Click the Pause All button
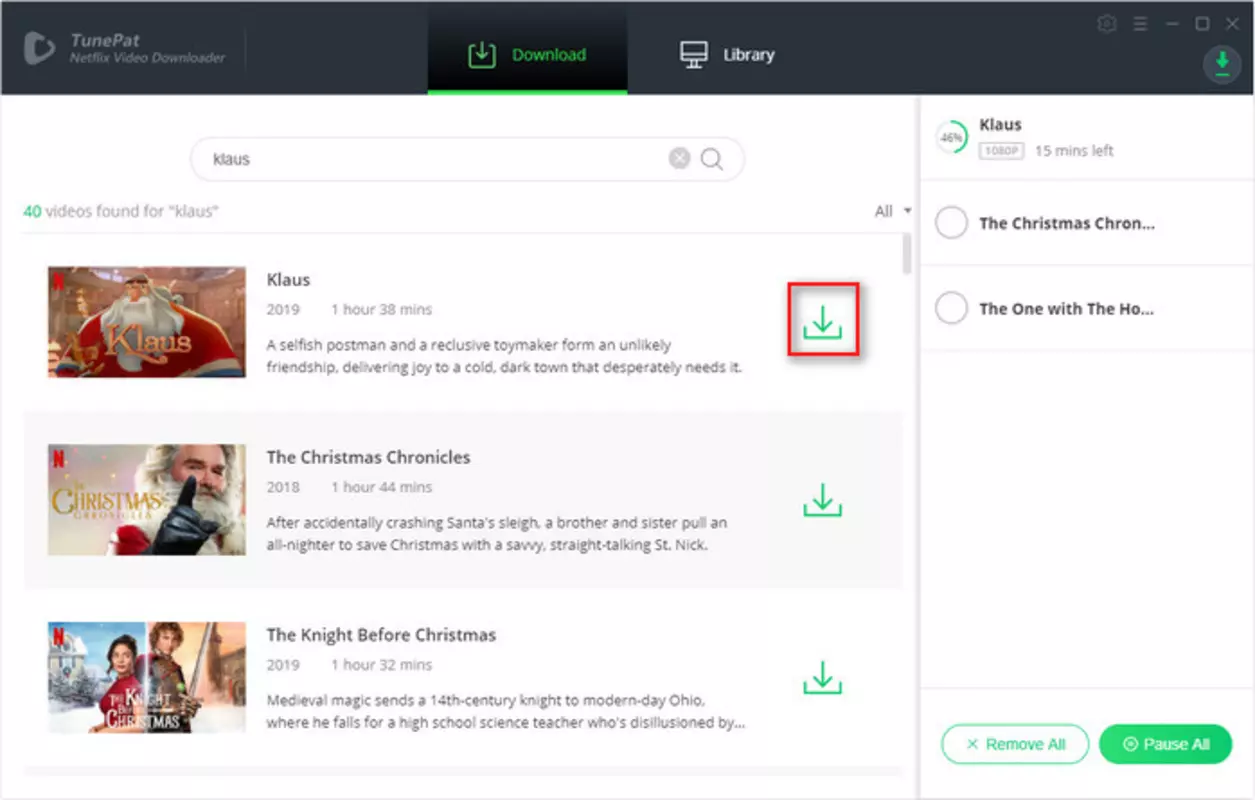This screenshot has width=1255, height=800. tap(1165, 744)
